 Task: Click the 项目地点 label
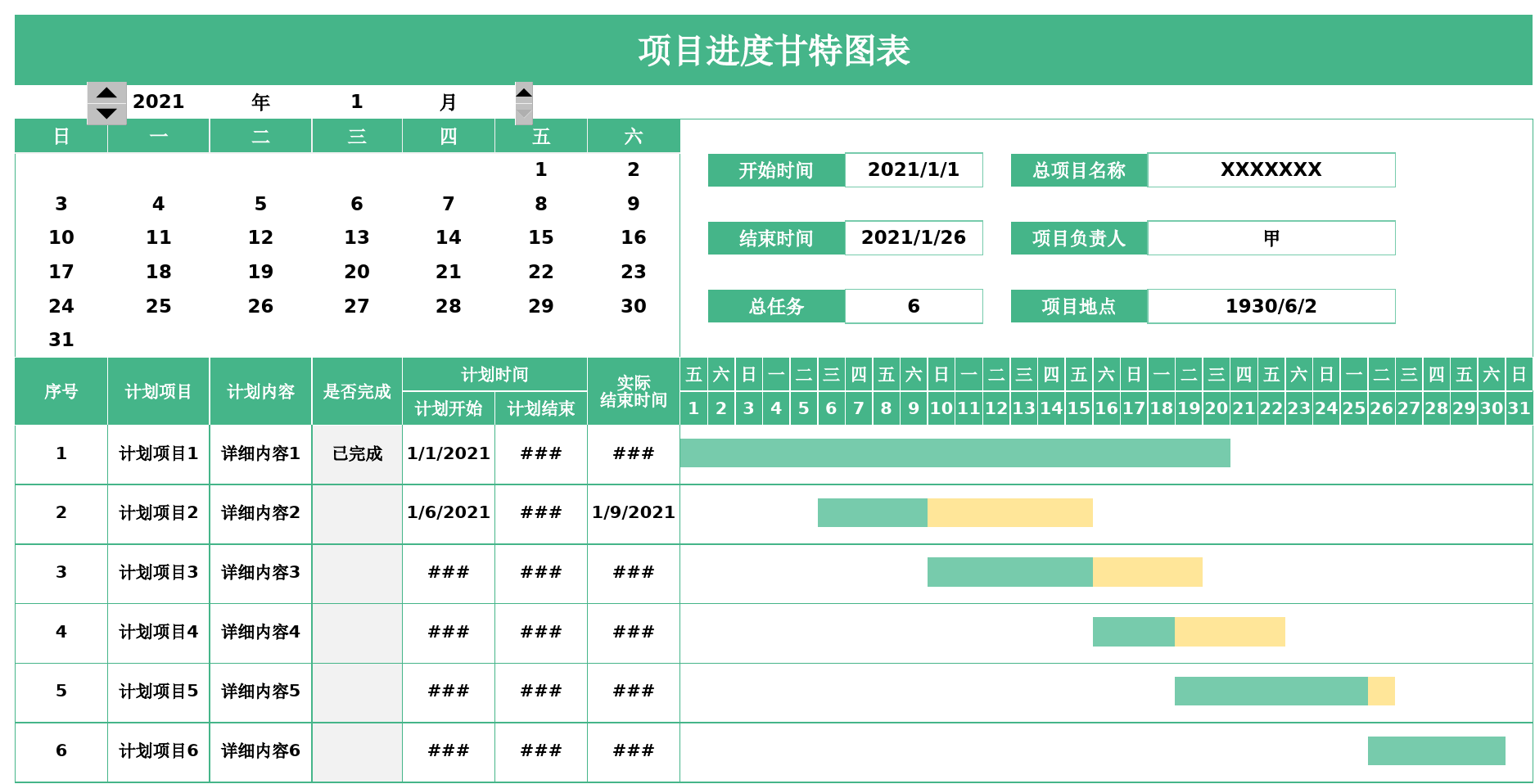1079,306
